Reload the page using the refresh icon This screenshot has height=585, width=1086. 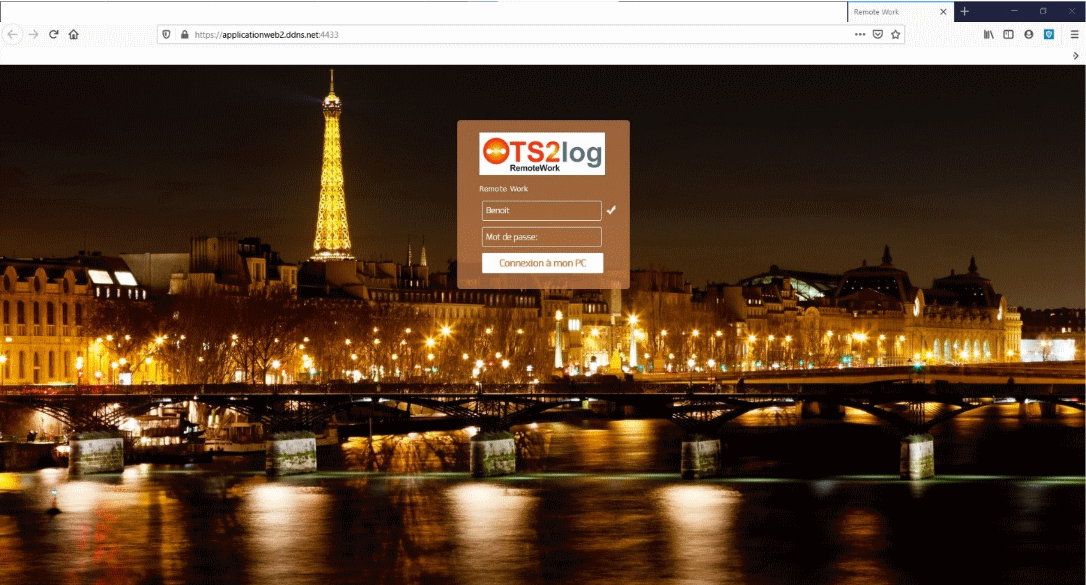click(53, 34)
